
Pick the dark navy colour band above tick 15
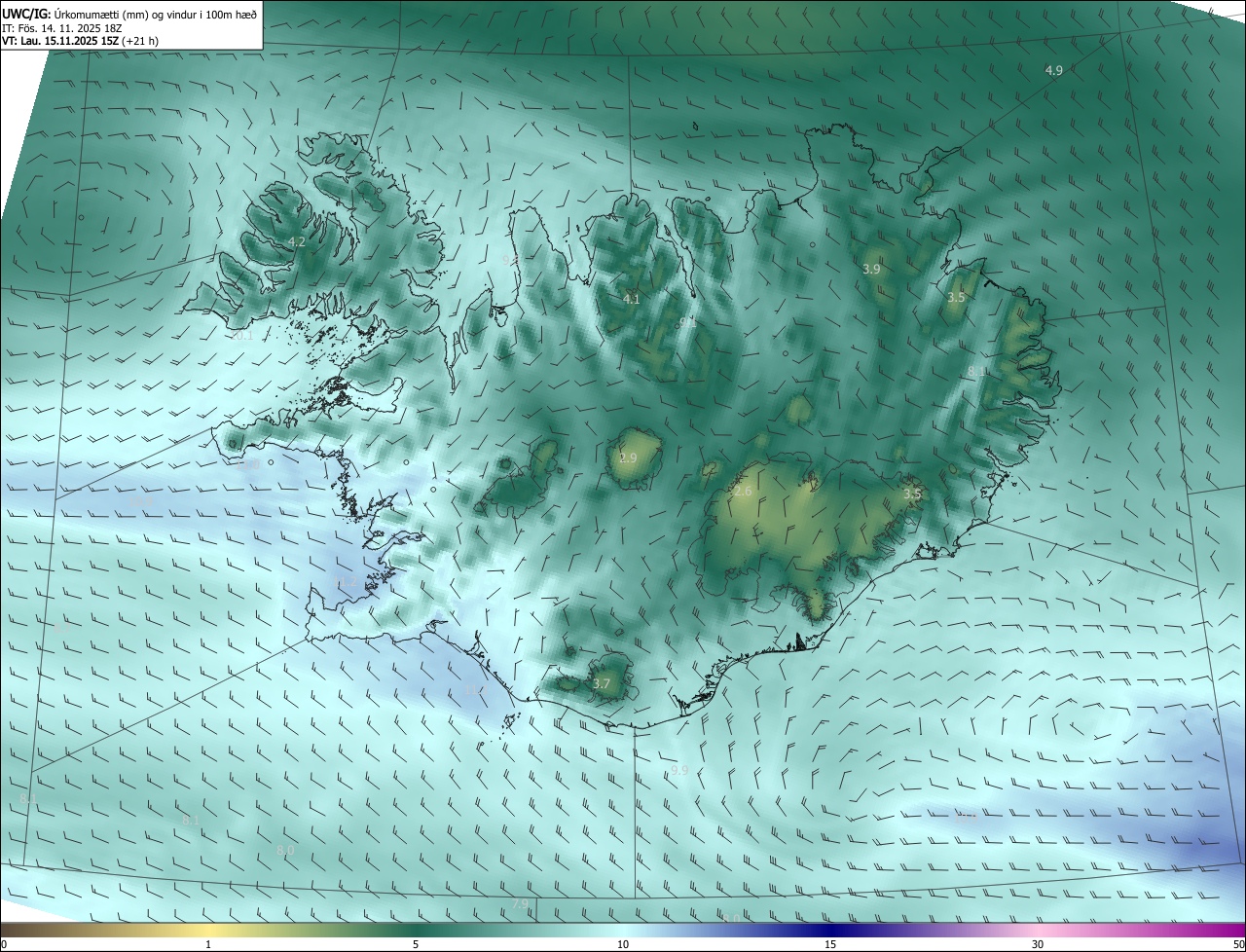click(830, 930)
